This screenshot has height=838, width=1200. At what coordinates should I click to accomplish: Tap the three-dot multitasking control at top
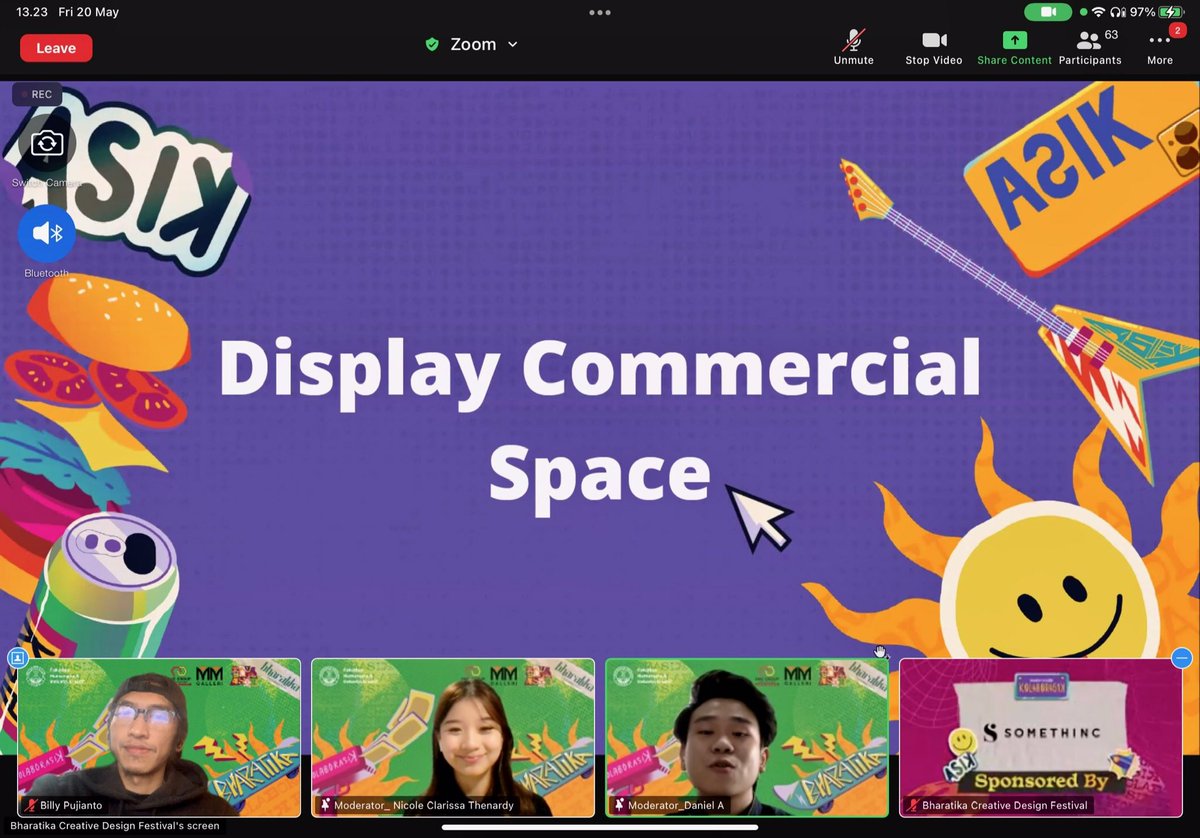[600, 12]
